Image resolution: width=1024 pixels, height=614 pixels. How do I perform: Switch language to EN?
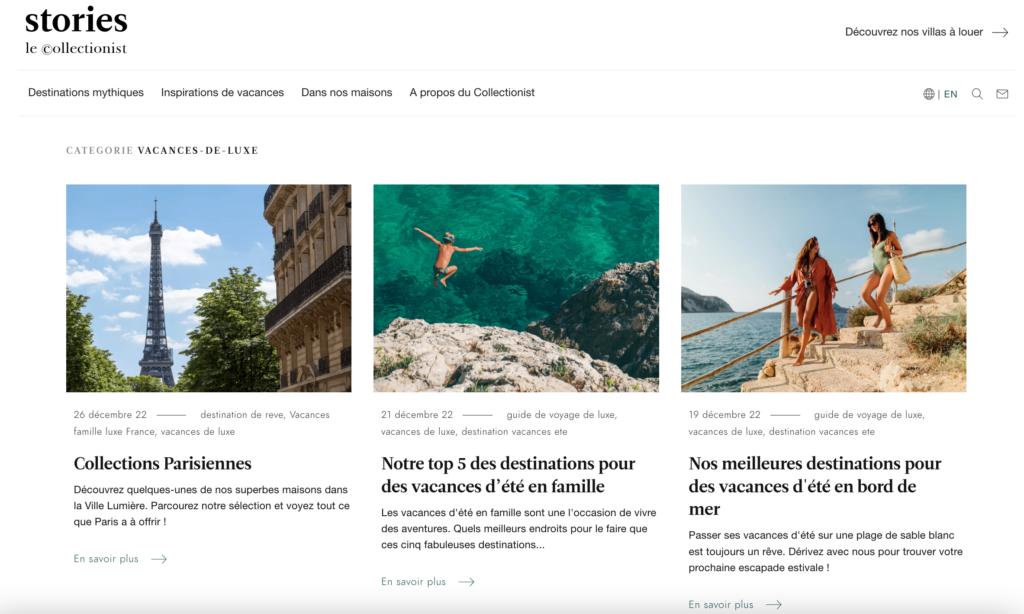point(950,94)
